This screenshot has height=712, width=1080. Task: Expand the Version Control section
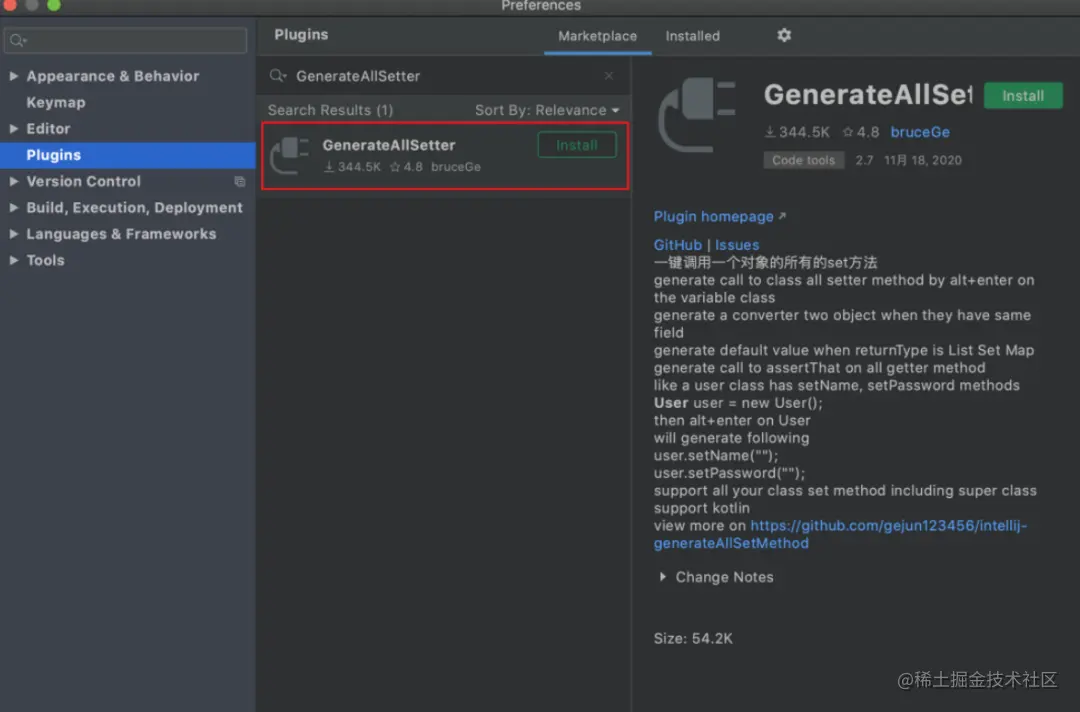click(x=13, y=181)
